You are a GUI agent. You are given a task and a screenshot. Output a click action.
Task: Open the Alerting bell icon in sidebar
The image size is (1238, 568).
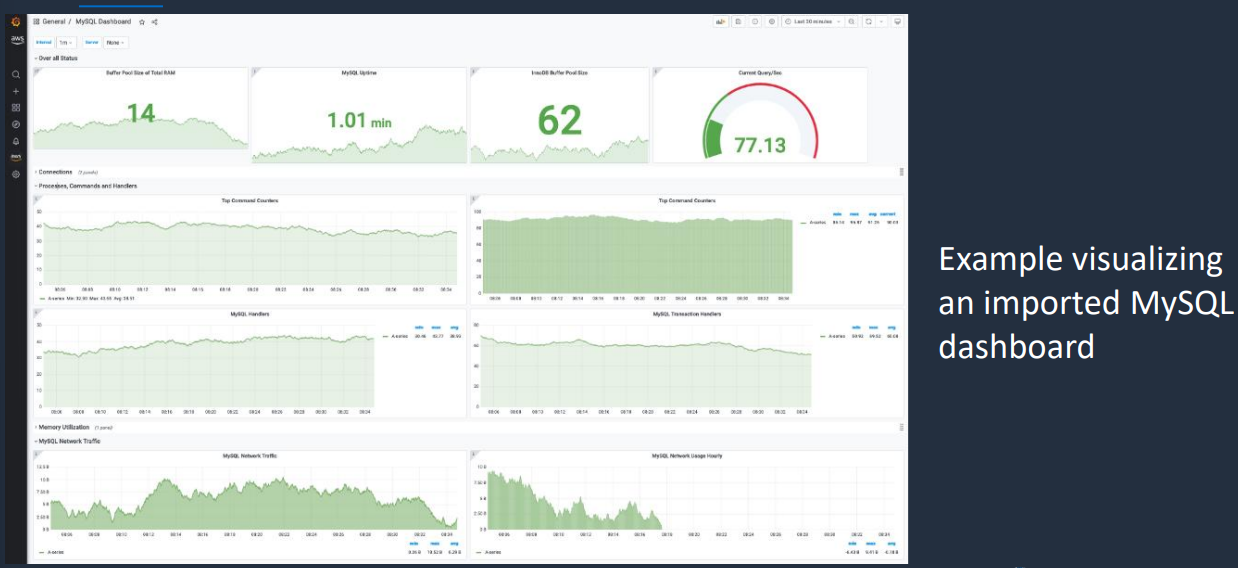click(16, 141)
